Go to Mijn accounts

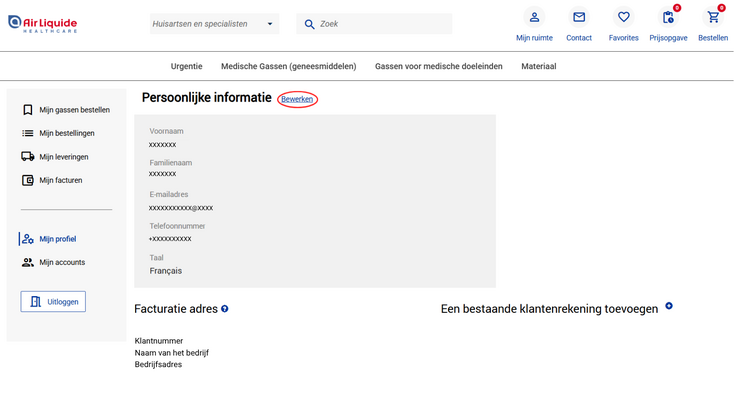point(62,262)
